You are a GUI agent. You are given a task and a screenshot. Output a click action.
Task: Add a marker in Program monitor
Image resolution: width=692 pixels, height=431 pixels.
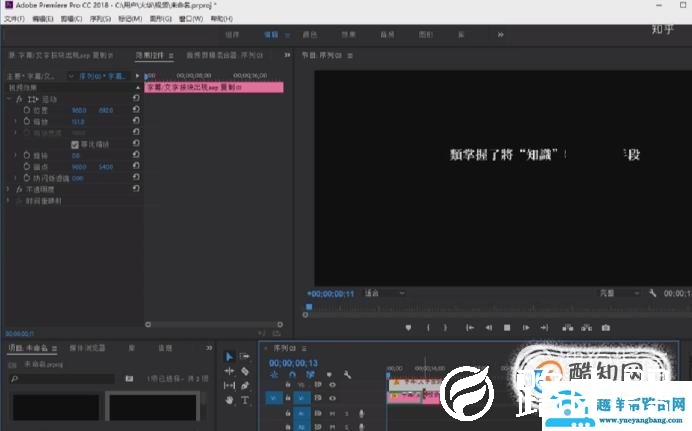tap(408, 328)
